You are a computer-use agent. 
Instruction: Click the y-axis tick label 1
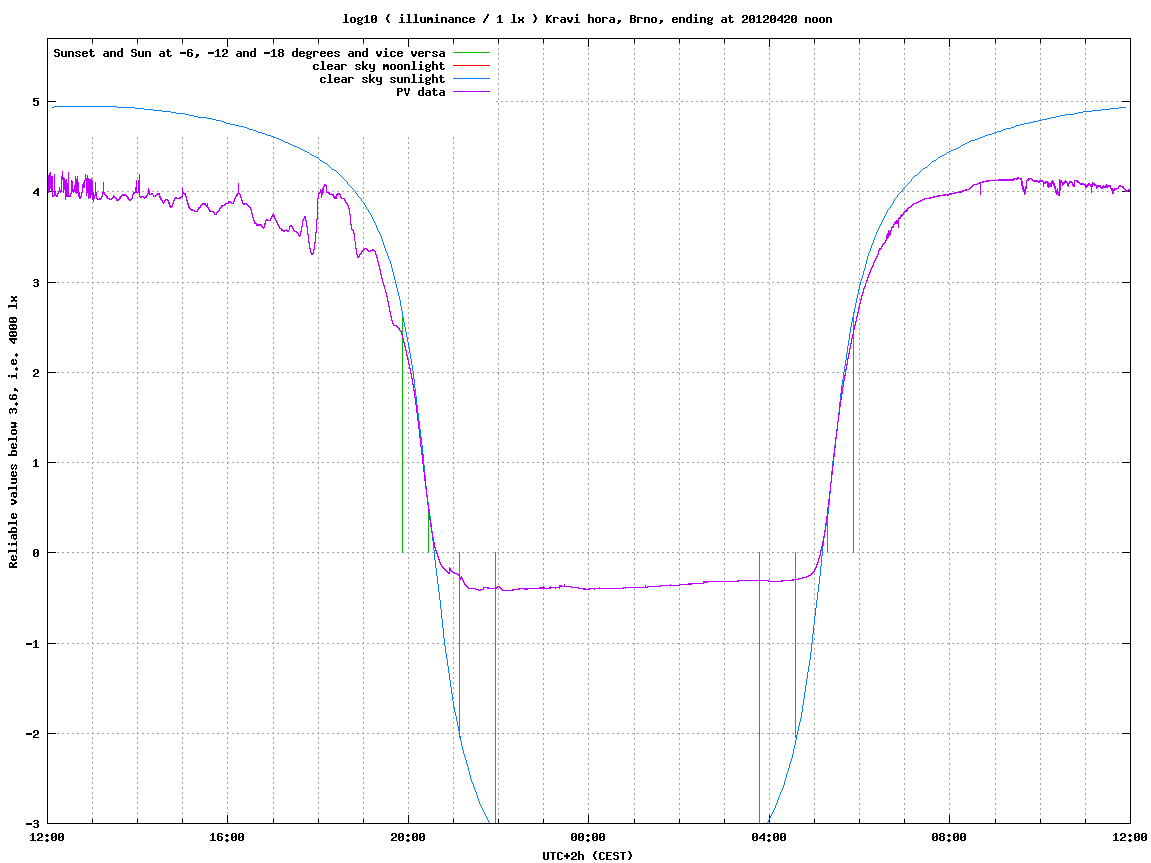[36, 463]
